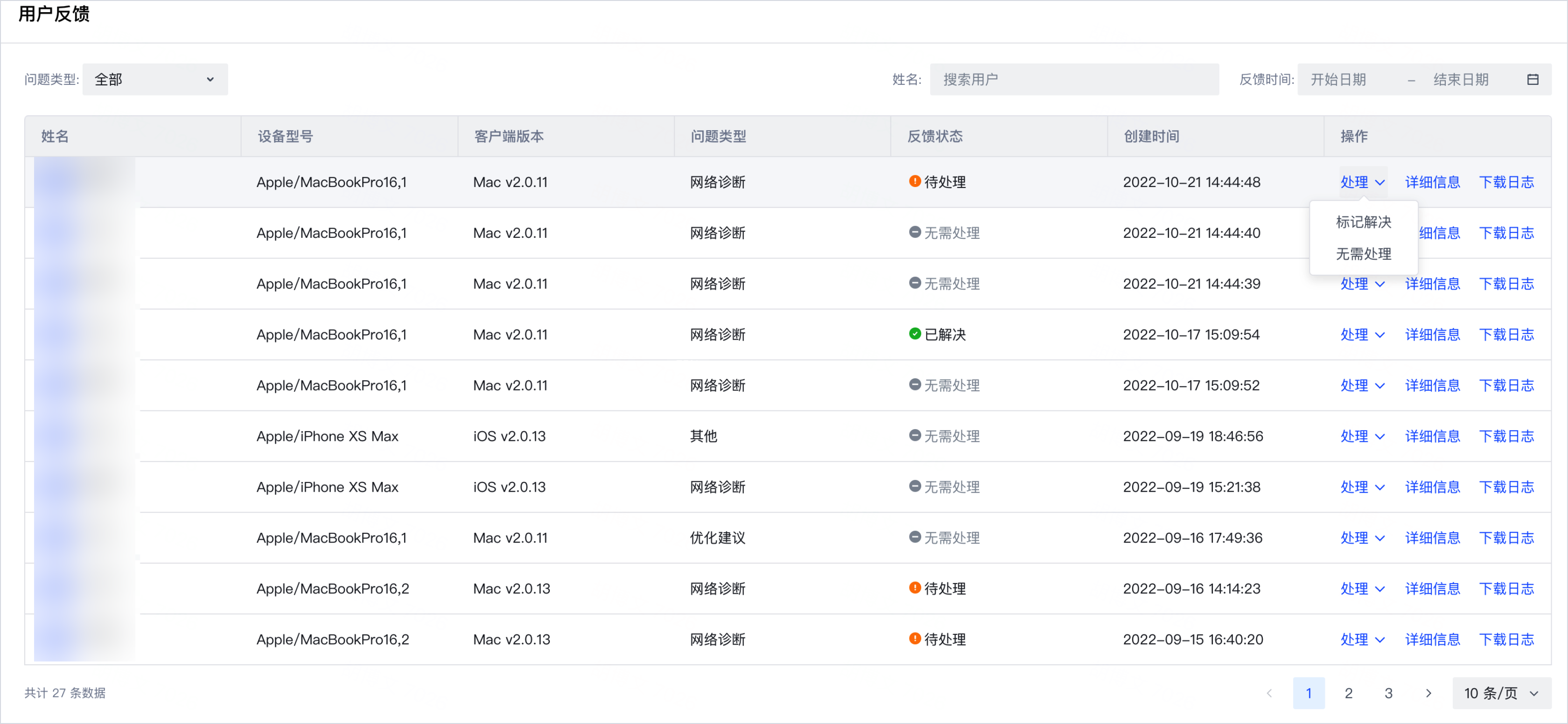The height and width of the screenshot is (724, 1568).
Task: Click the 共计 27 条数据 total count
Action: pos(65,693)
